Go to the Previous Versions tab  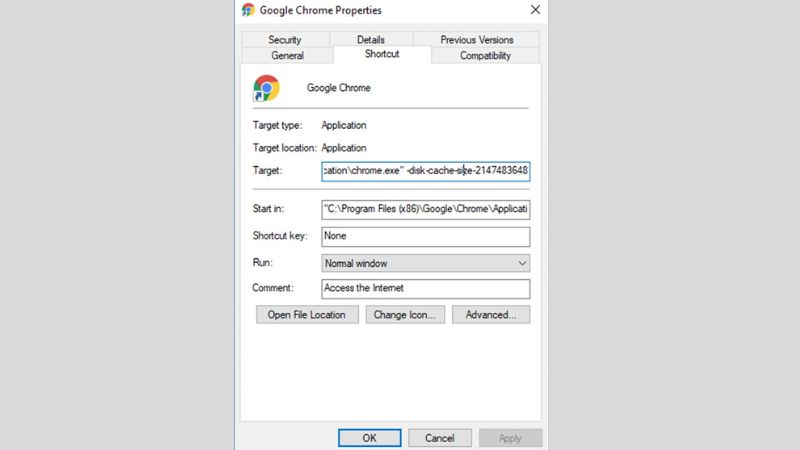pyautogui.click(x=477, y=39)
